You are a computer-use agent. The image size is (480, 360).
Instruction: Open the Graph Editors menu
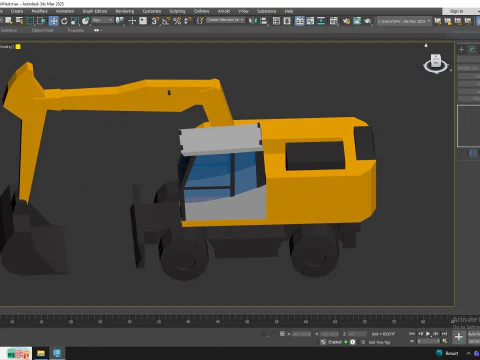tap(95, 11)
